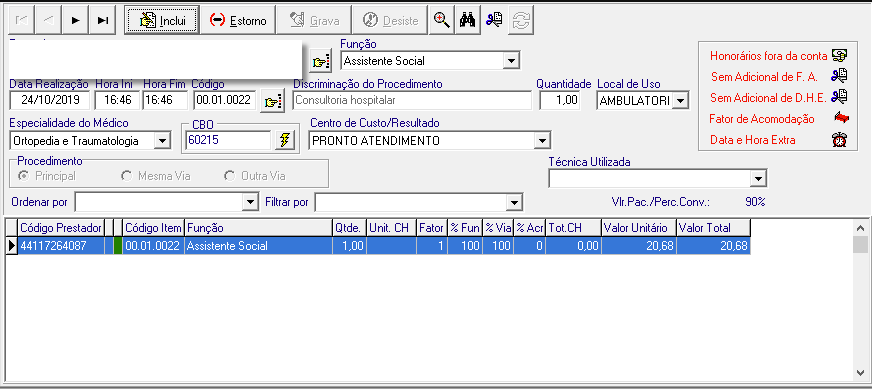Jump to last record arrow
The height and width of the screenshot is (389, 872).
pyautogui.click(x=102, y=21)
